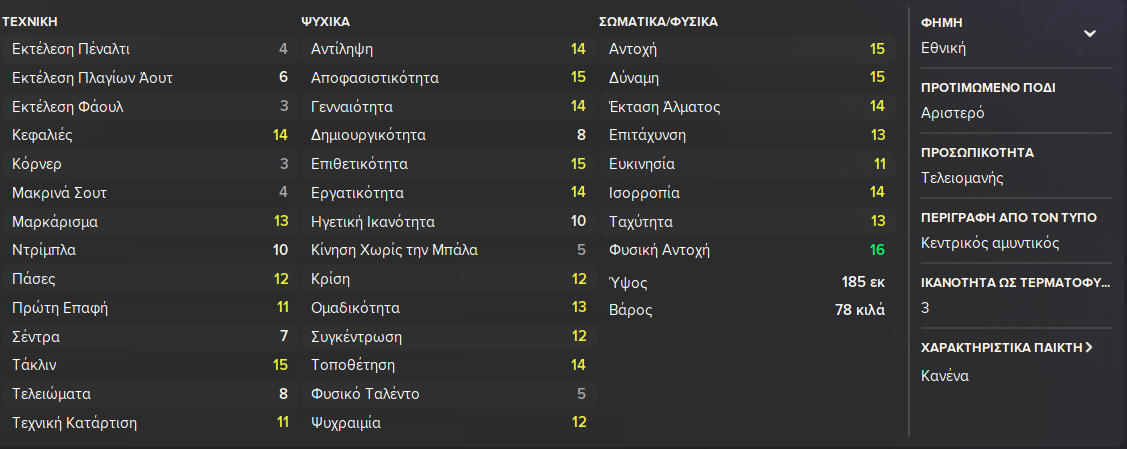This screenshot has width=1127, height=449.
Task: Select the Φυσική Αντοχή row
Action: point(746,250)
